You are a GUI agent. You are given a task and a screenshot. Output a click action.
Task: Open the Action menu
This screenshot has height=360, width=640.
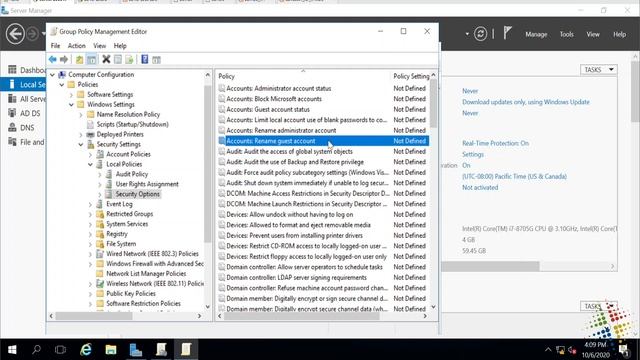(x=77, y=46)
